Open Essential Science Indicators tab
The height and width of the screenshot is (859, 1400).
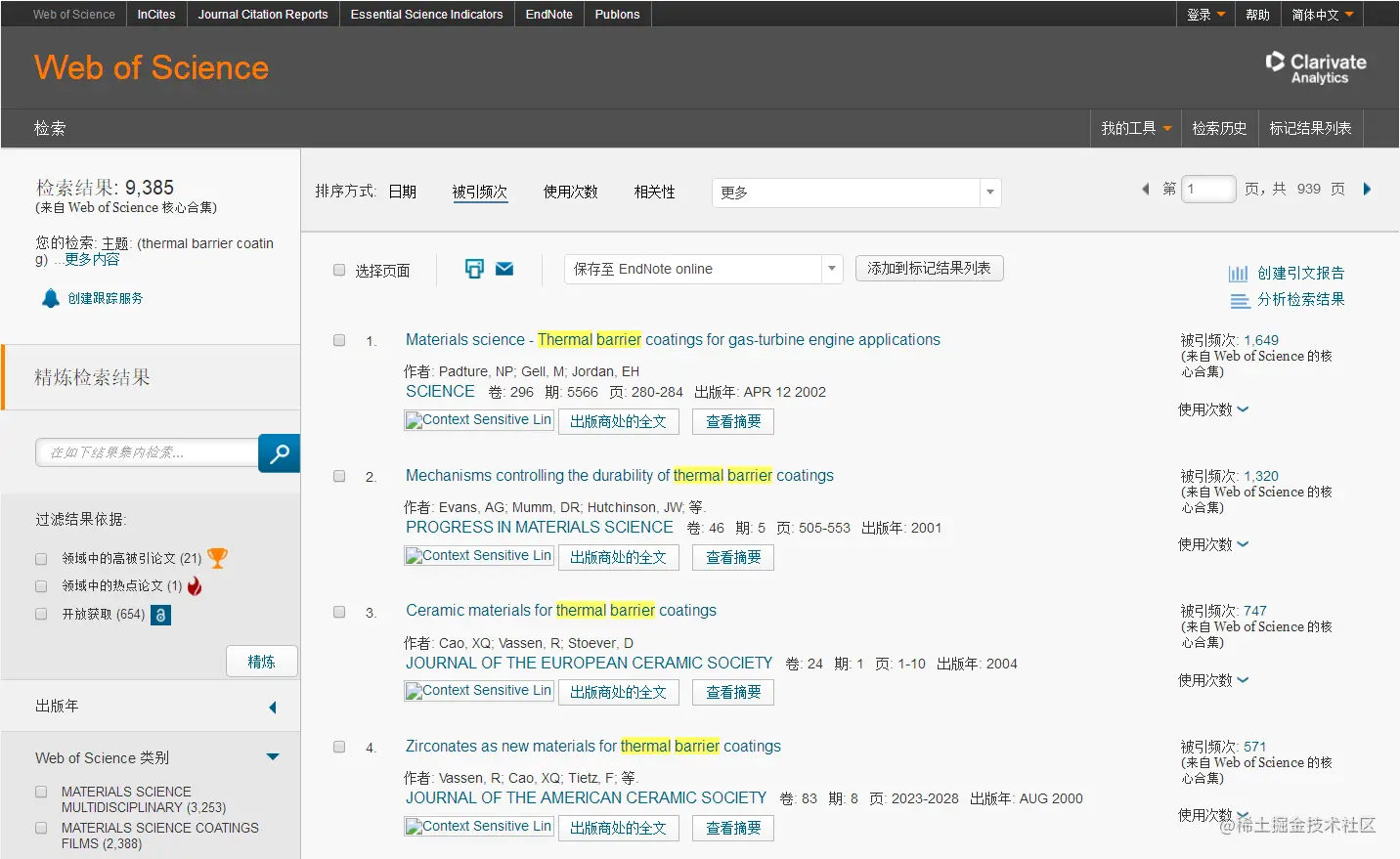pyautogui.click(x=426, y=15)
